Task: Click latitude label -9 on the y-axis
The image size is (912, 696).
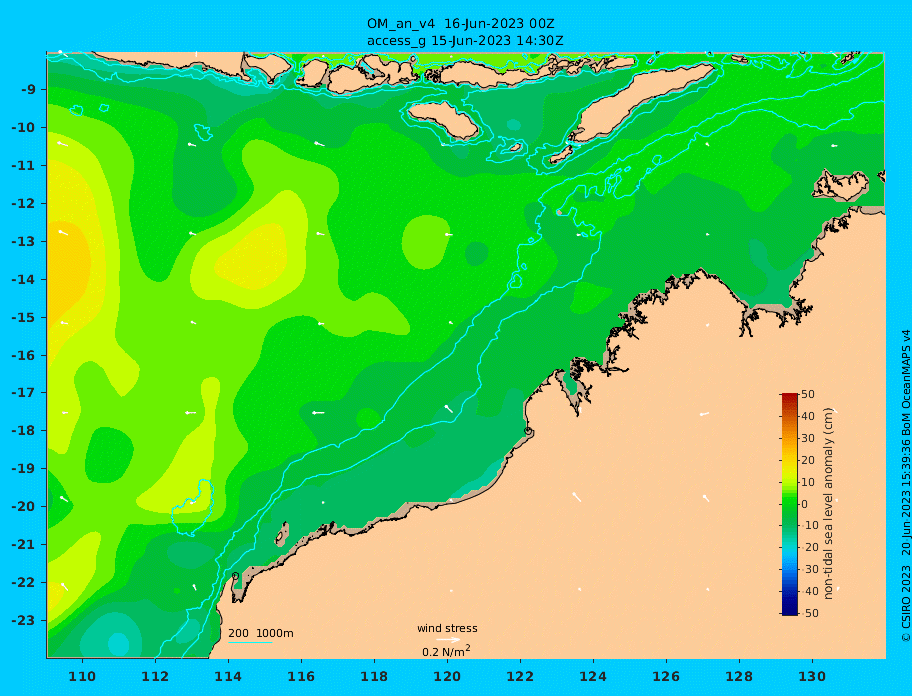Action: (x=29, y=90)
